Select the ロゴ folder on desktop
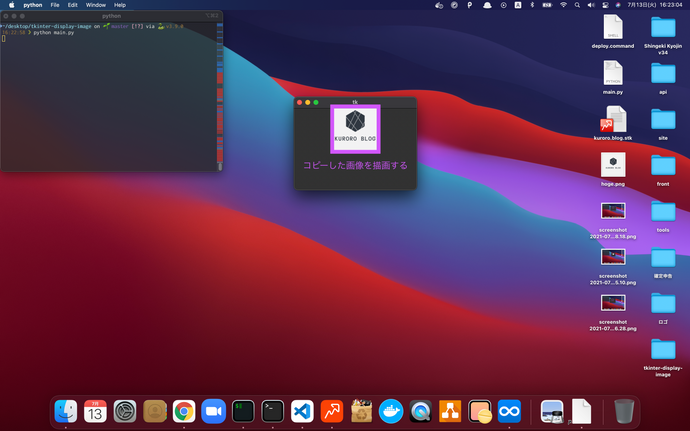The width and height of the screenshot is (690, 431). point(663,308)
